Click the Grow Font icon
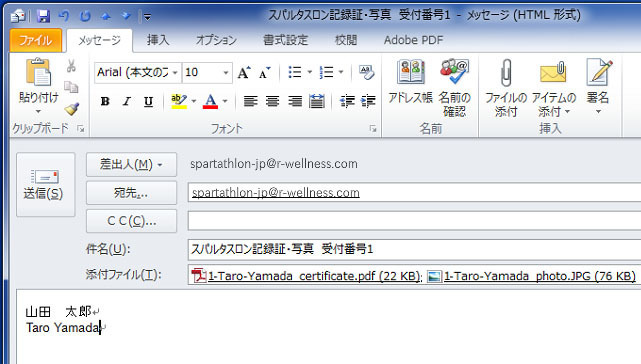 point(244,73)
